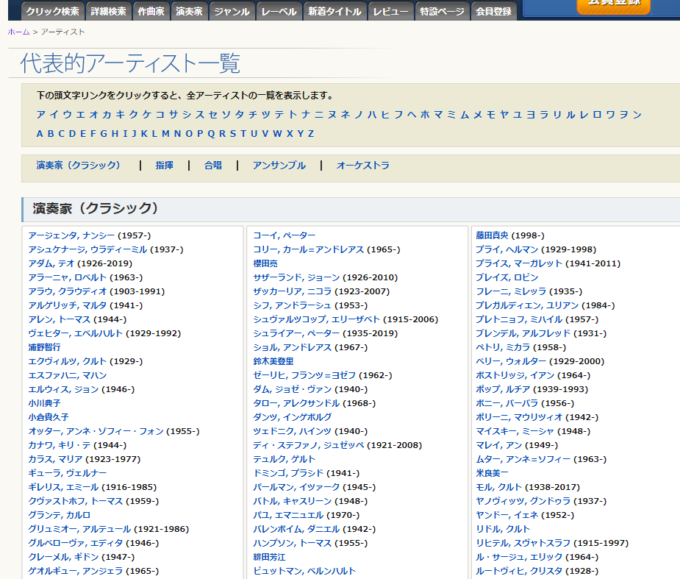680x579 pixels.
Task: Click the 特設ページ tab
Action: tap(441, 11)
